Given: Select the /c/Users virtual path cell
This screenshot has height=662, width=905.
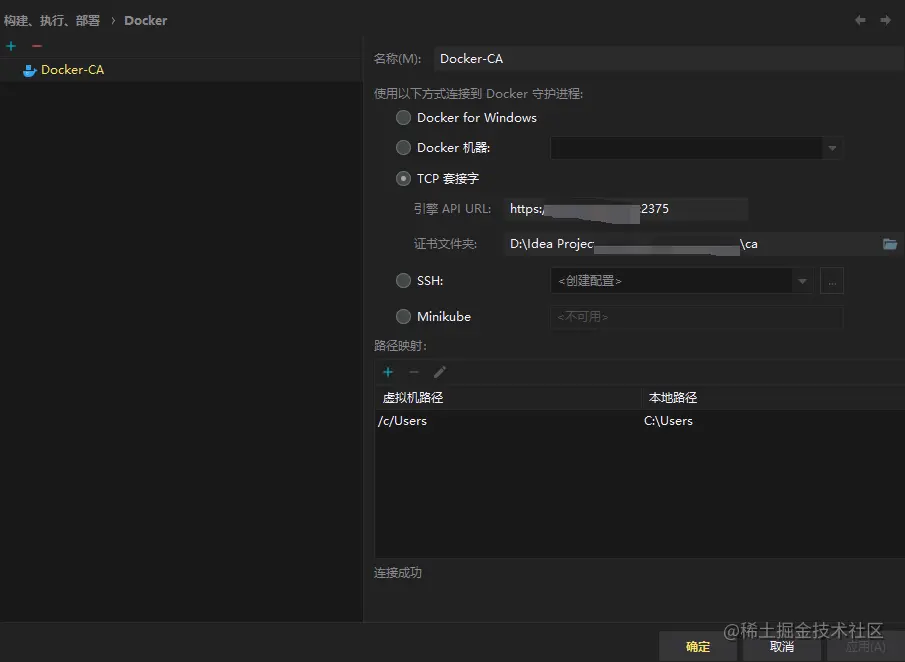Looking at the screenshot, I should point(508,421).
